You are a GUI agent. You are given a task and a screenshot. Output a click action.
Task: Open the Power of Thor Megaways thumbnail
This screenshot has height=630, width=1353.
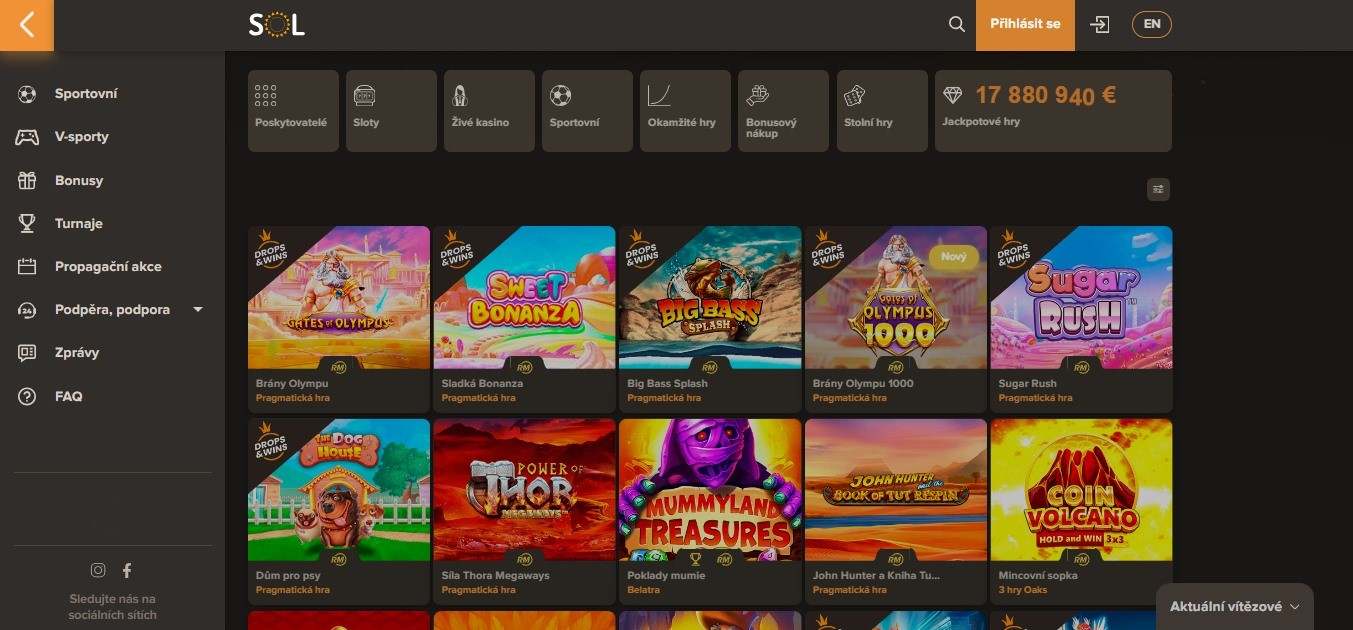pyautogui.click(x=525, y=490)
